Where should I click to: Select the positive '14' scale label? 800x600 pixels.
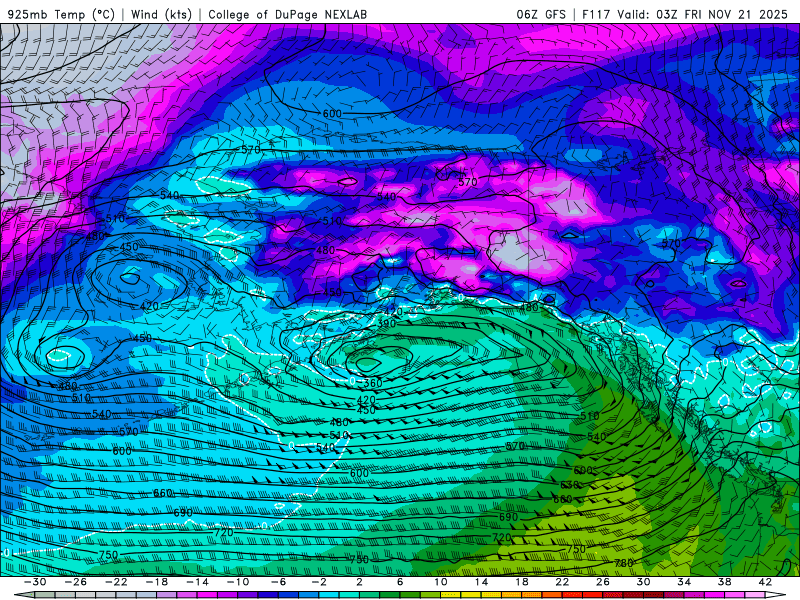(481, 582)
